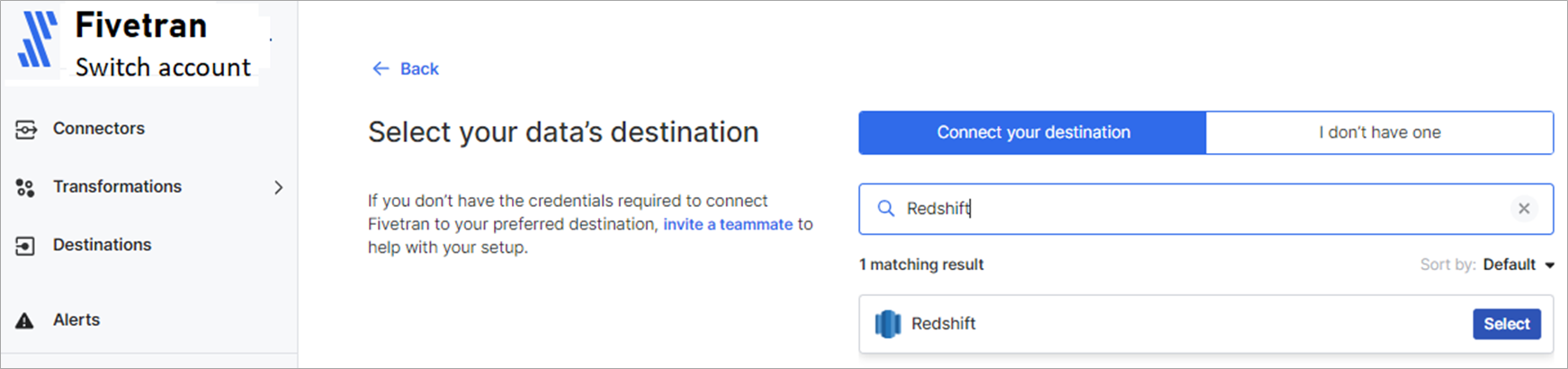Click the Transformations sidebar icon
Screen dimensions: 1568x369
point(25,187)
